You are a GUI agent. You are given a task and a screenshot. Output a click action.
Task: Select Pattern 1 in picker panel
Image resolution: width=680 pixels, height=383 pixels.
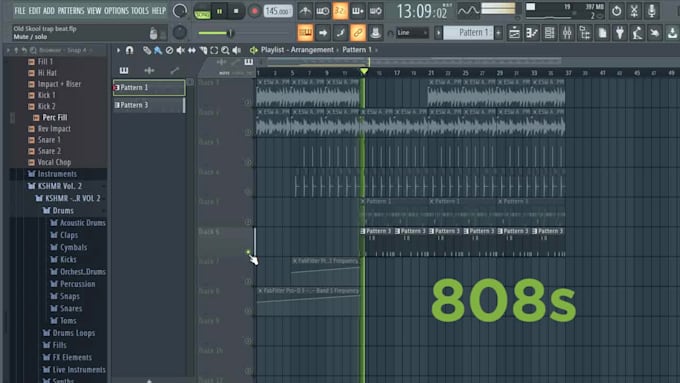(x=149, y=88)
